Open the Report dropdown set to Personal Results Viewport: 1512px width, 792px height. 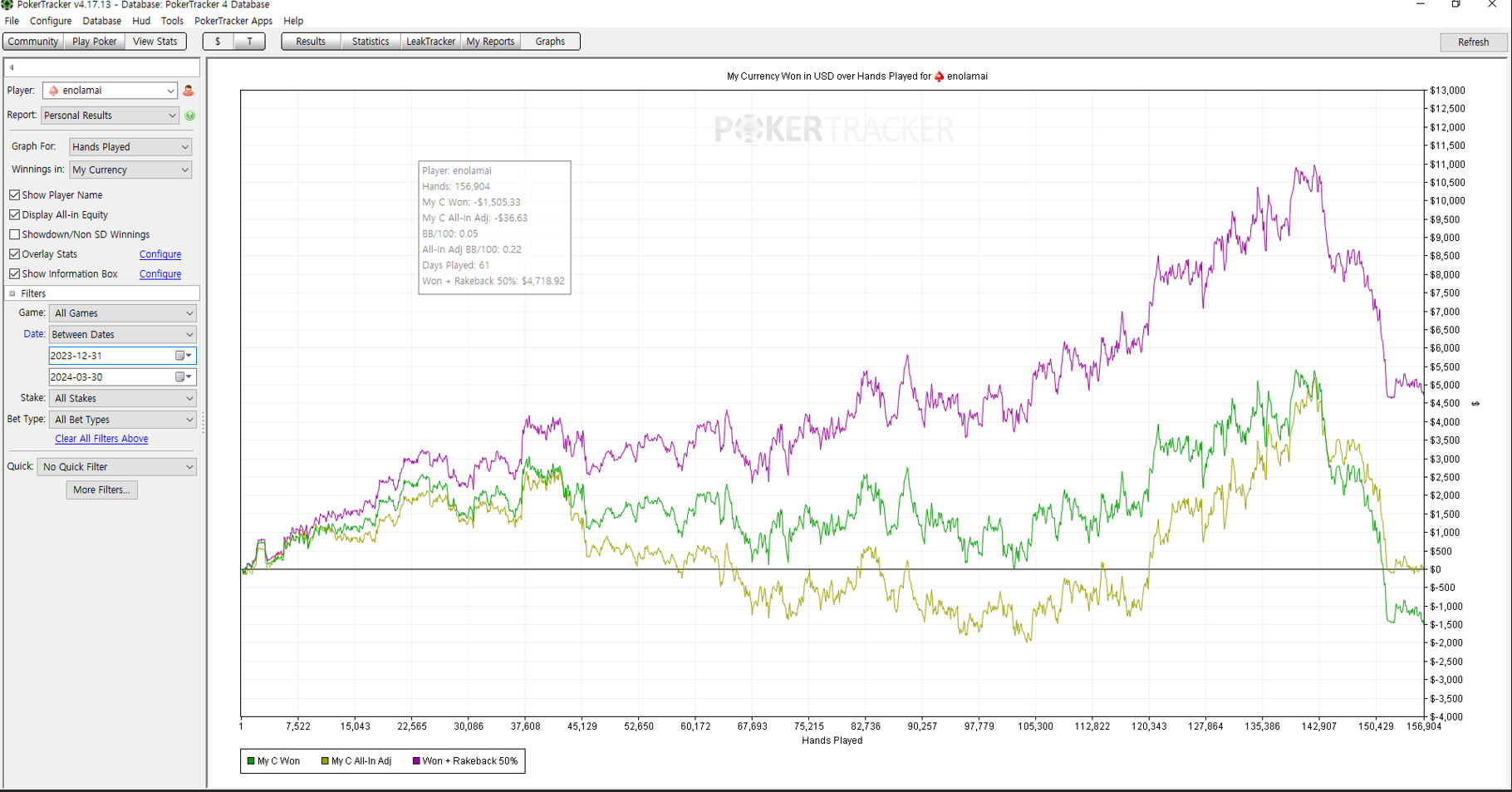110,116
